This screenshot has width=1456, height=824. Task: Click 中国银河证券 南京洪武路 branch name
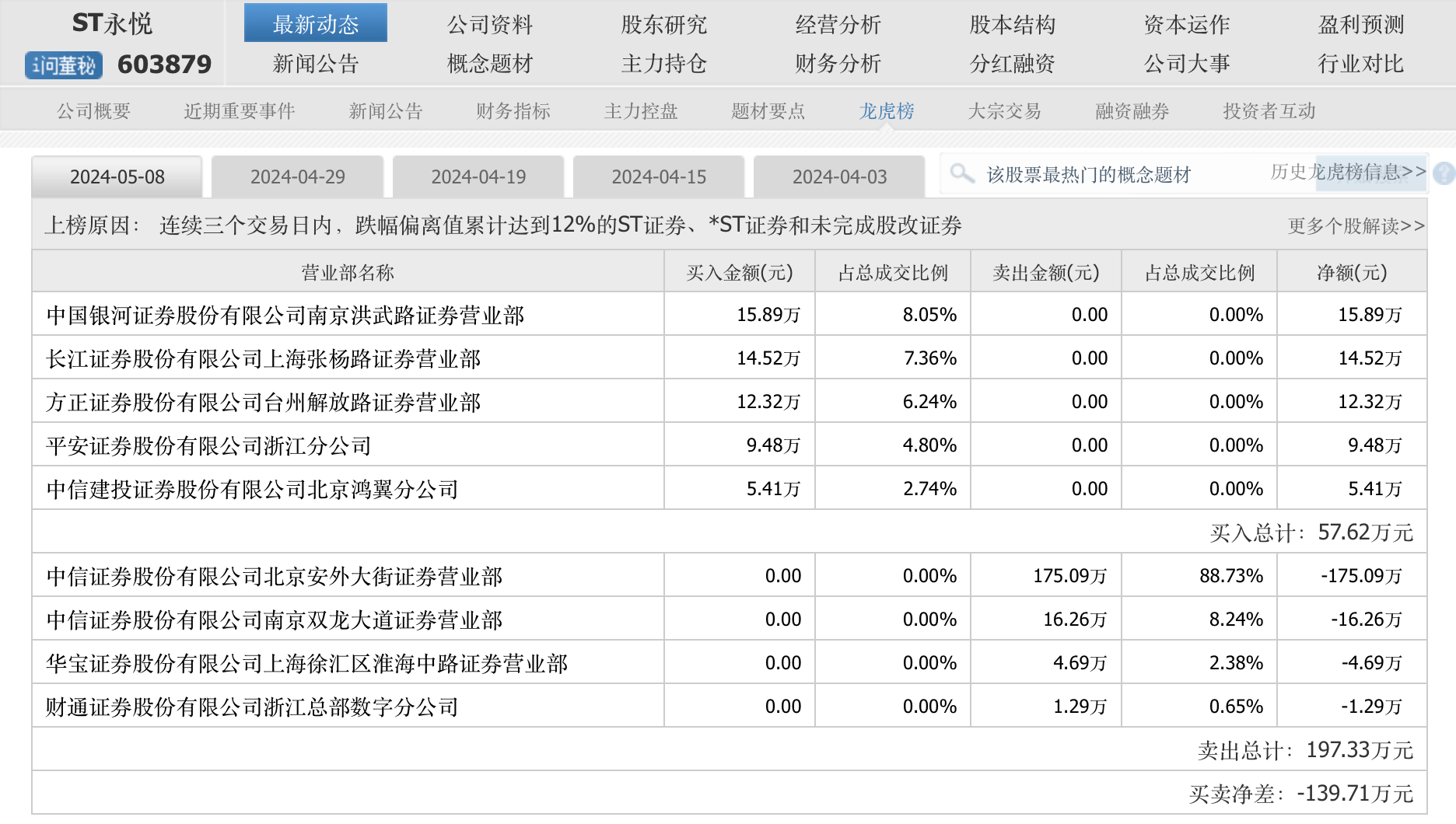tap(285, 315)
